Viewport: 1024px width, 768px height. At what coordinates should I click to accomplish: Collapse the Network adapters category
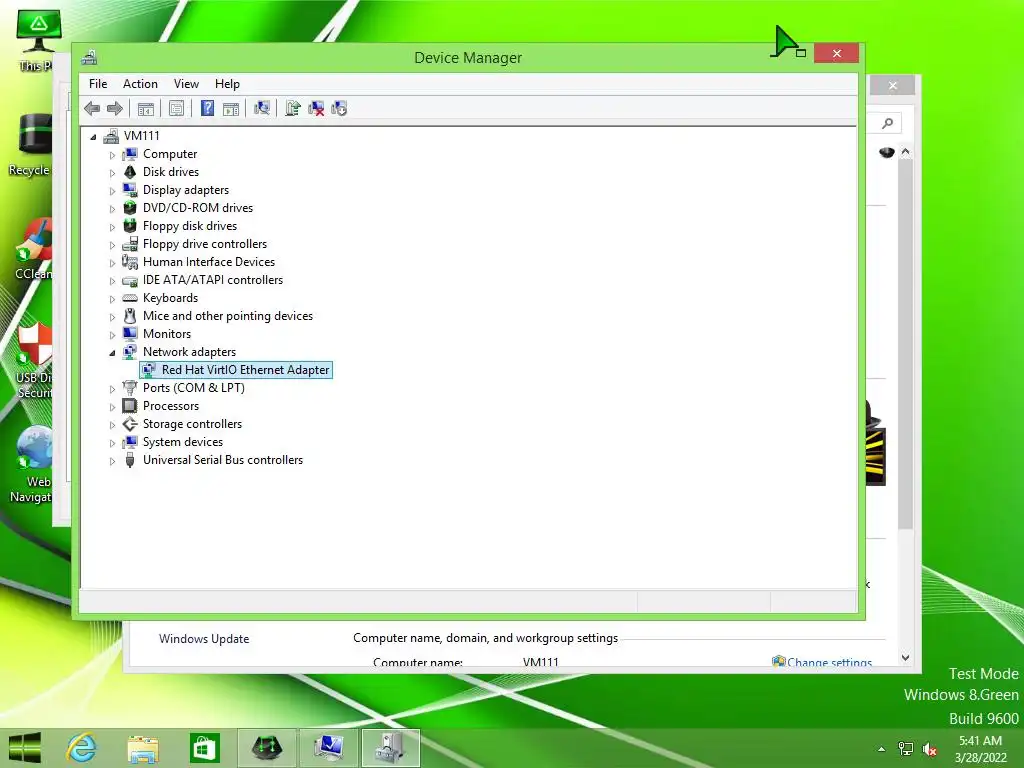click(112, 353)
